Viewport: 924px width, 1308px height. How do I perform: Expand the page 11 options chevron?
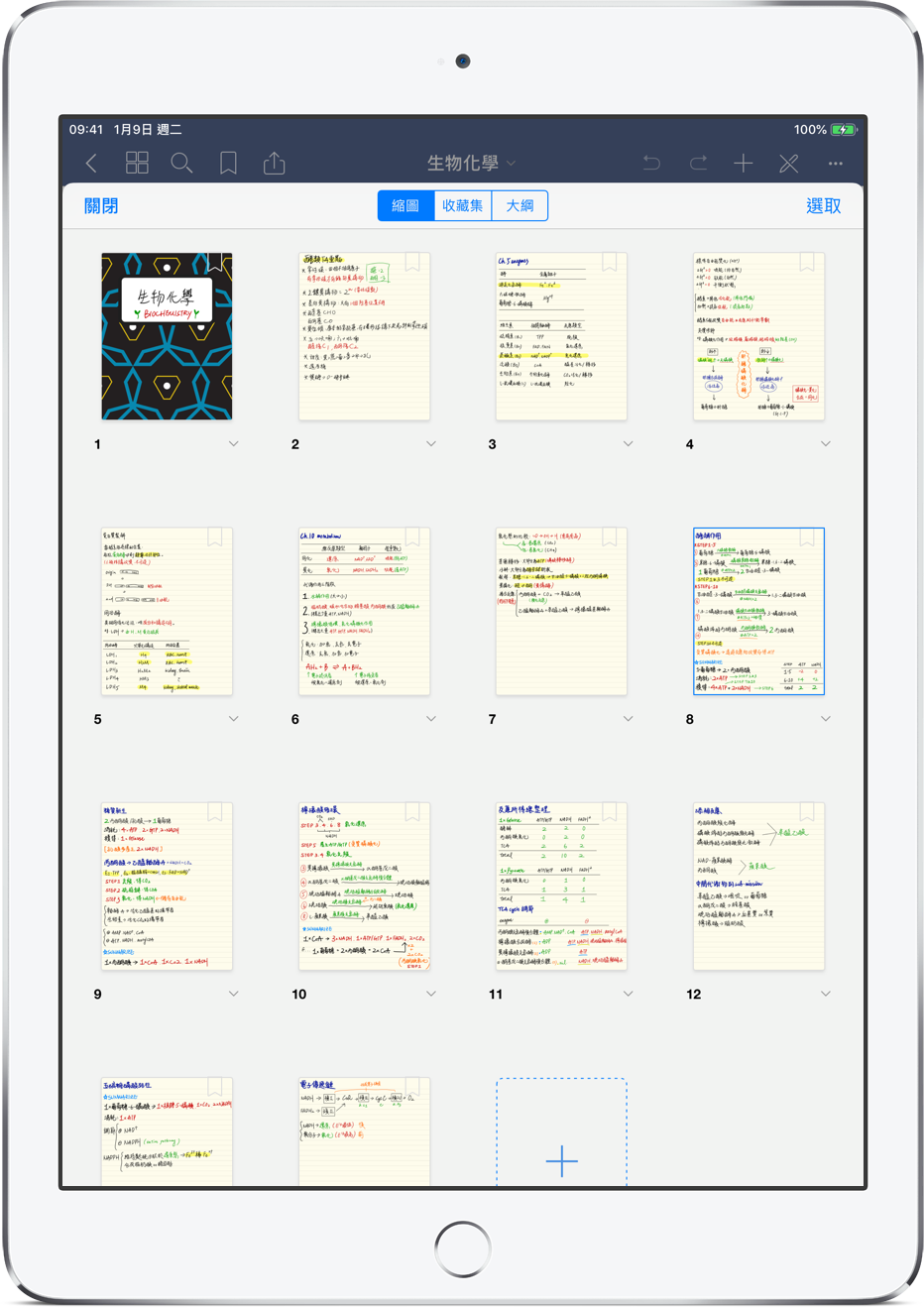pos(628,994)
